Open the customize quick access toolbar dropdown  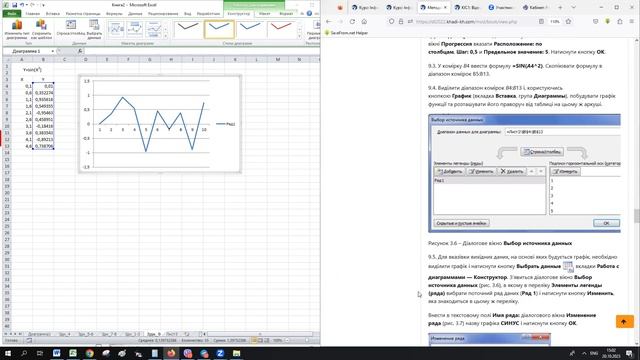pos(43,5)
